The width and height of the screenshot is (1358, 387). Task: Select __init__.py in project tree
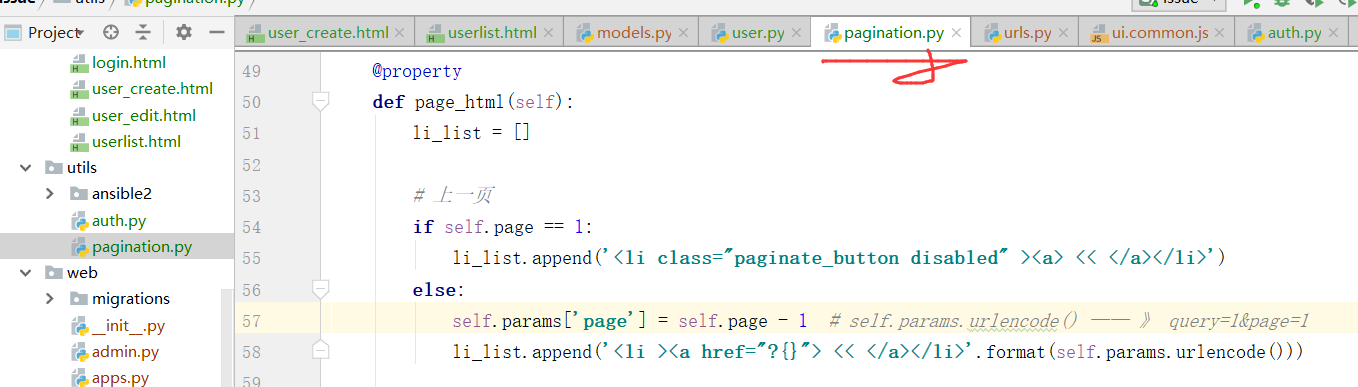click(128, 325)
